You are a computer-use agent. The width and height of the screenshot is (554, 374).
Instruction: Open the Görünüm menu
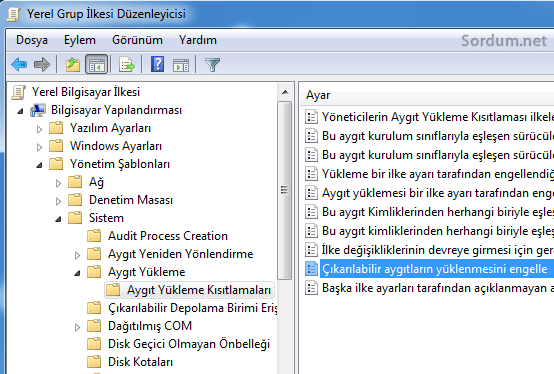tap(137, 40)
